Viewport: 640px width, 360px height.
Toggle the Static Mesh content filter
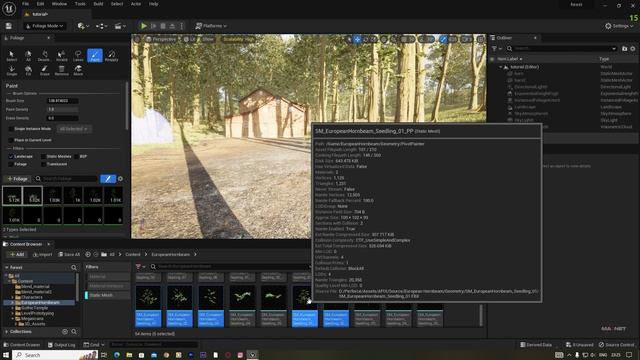[x=107, y=295]
